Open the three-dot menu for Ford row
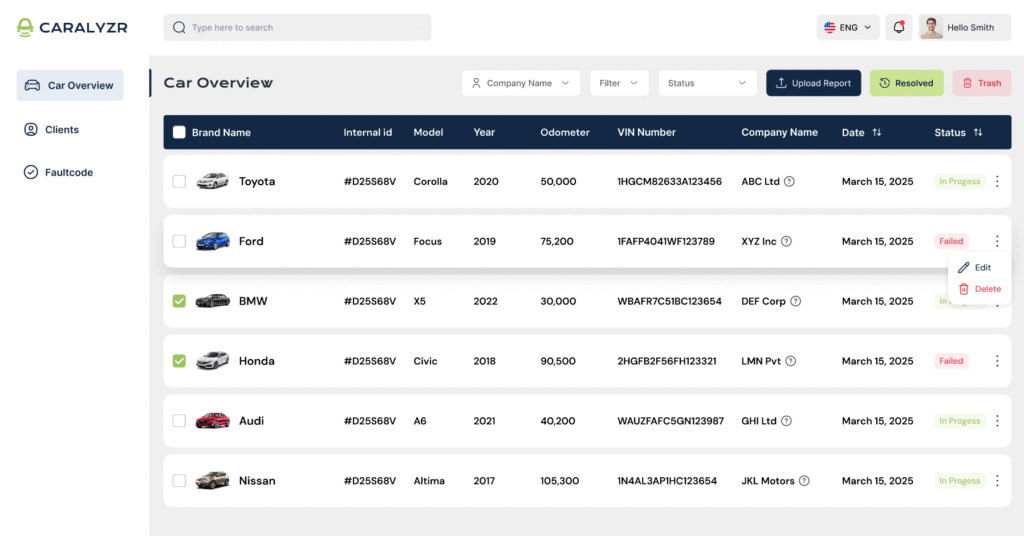This screenshot has width=1024, height=536. point(997,242)
